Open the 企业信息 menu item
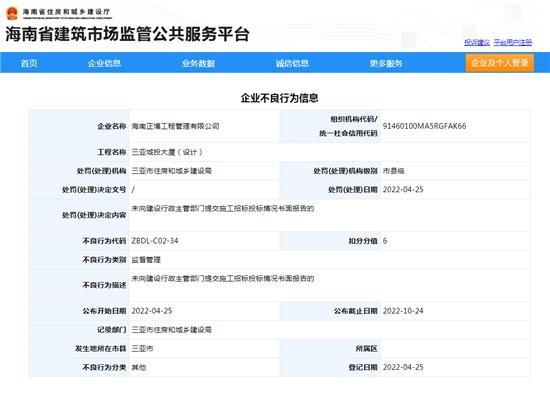Viewport: 550px width, 396px height. tap(105, 63)
